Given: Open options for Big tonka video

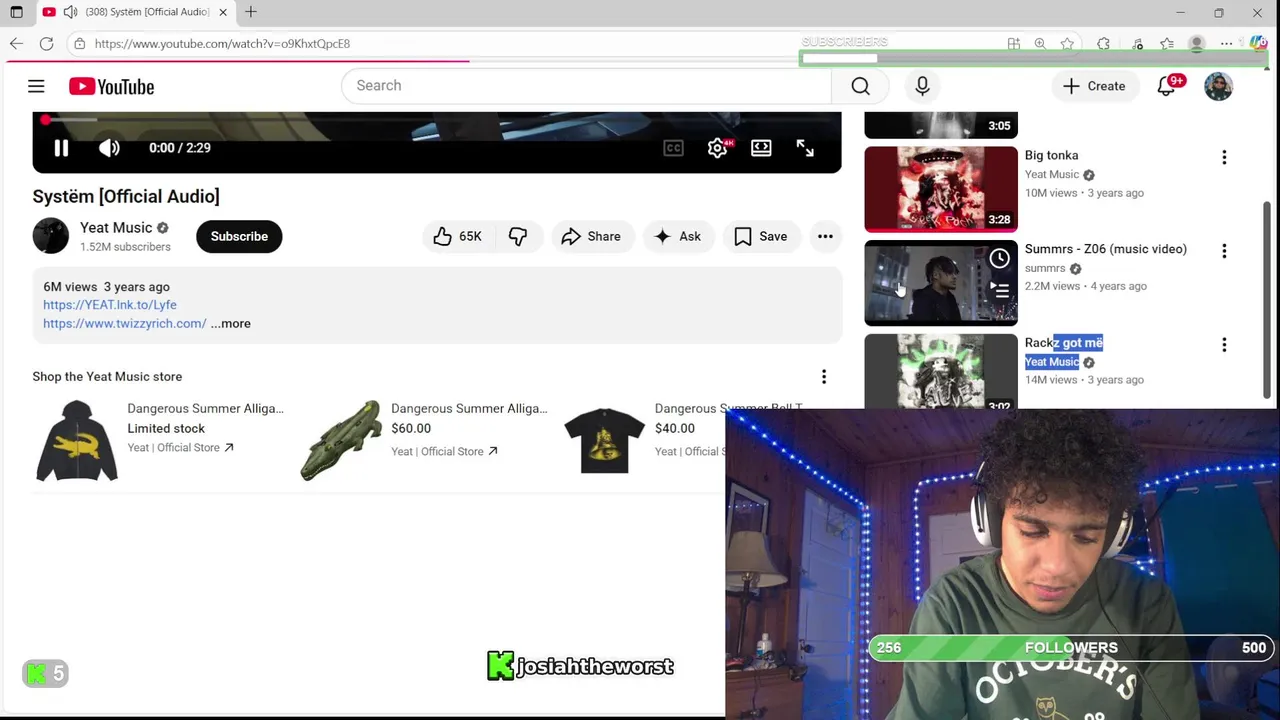Looking at the screenshot, I should coord(1224,157).
